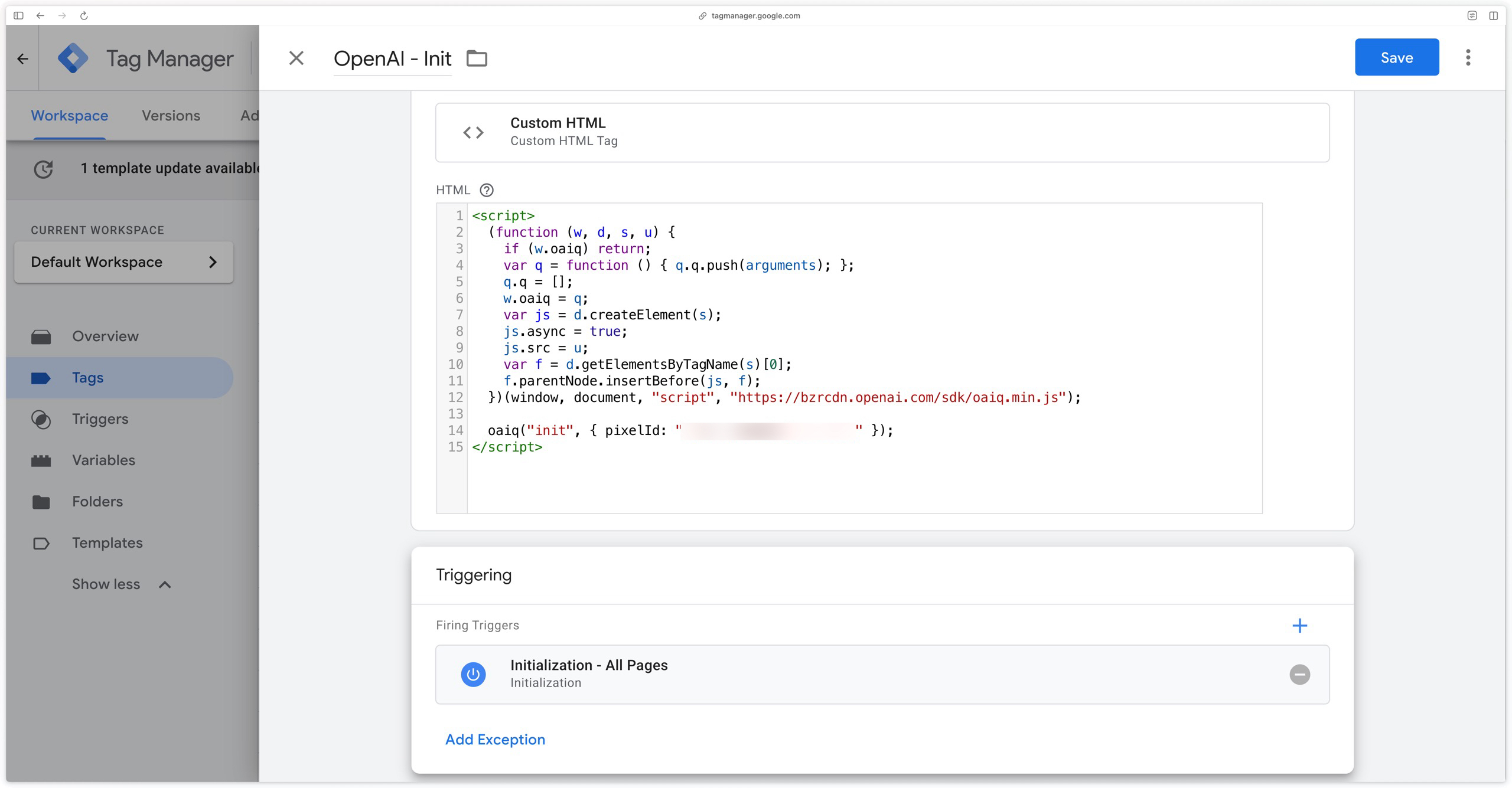Click the js.async = true line

[x=565, y=332]
